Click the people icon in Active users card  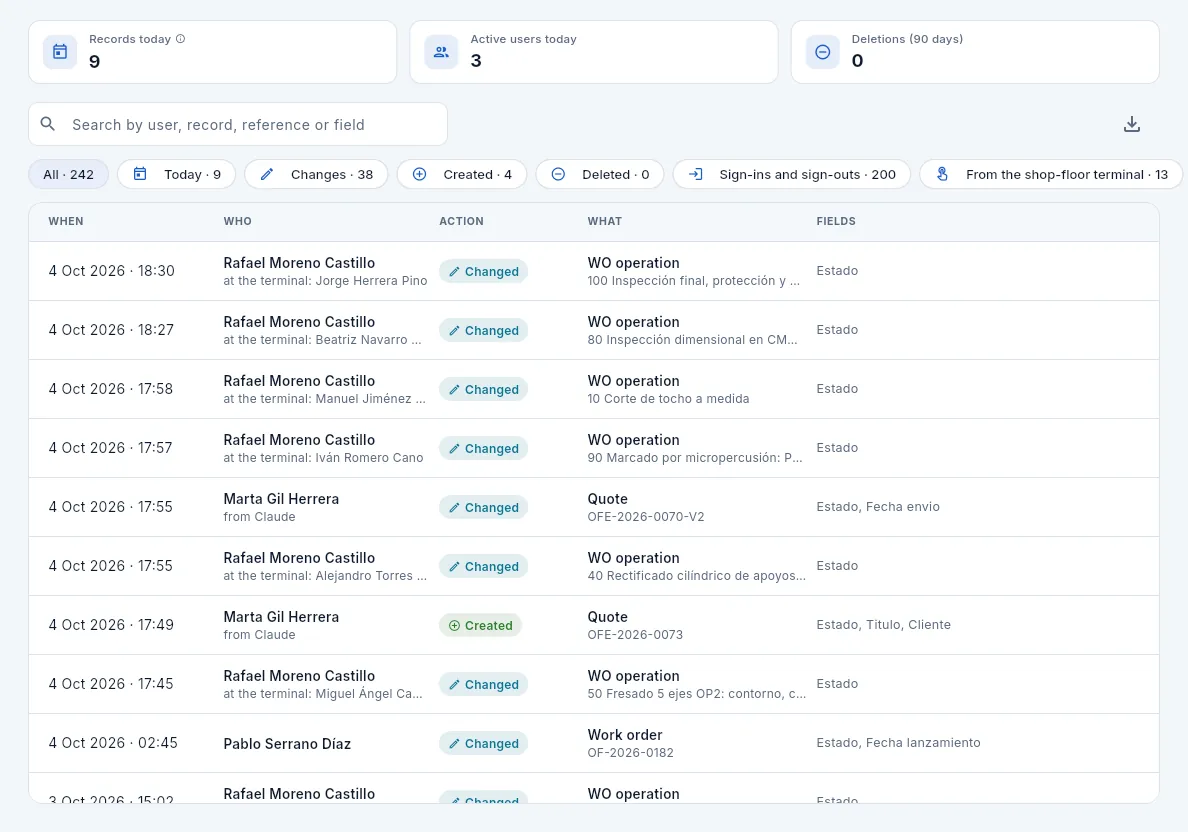[441, 52]
